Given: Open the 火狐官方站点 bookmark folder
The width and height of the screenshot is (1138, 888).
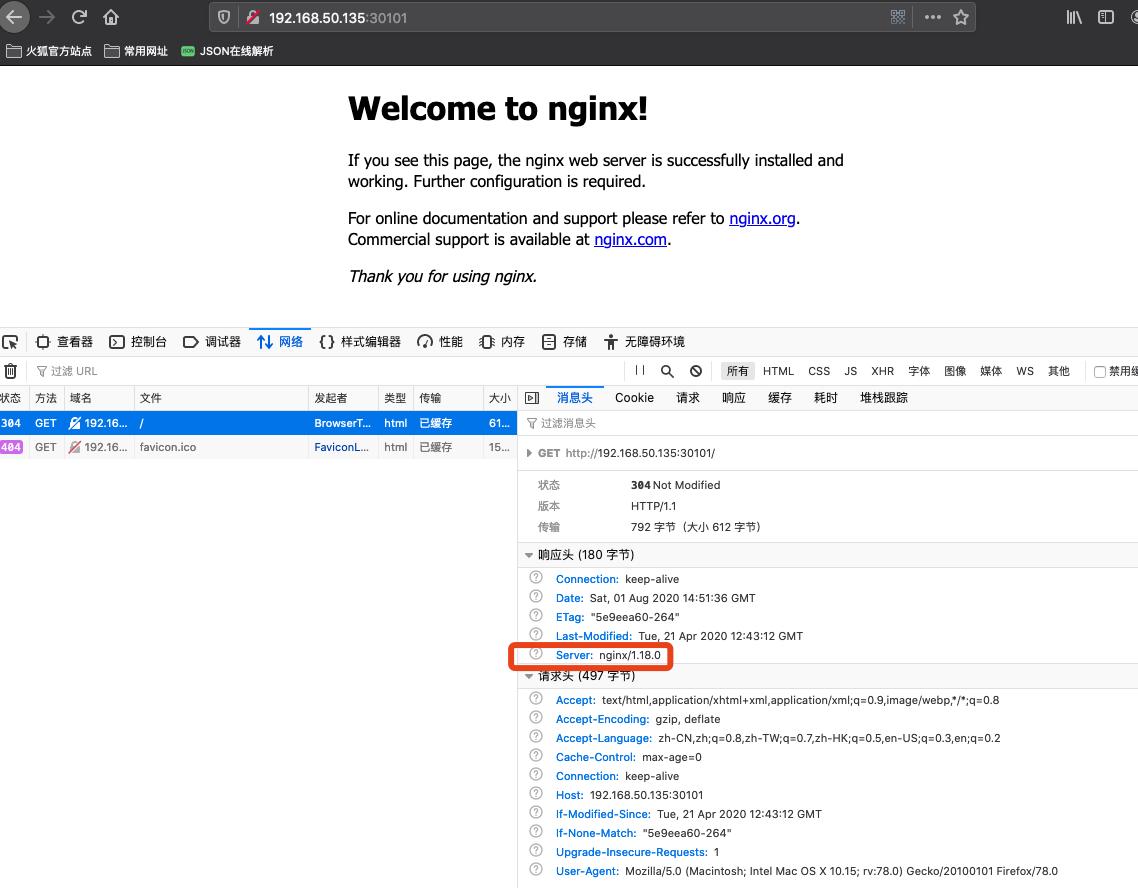Looking at the screenshot, I should pyautogui.click(x=49, y=51).
